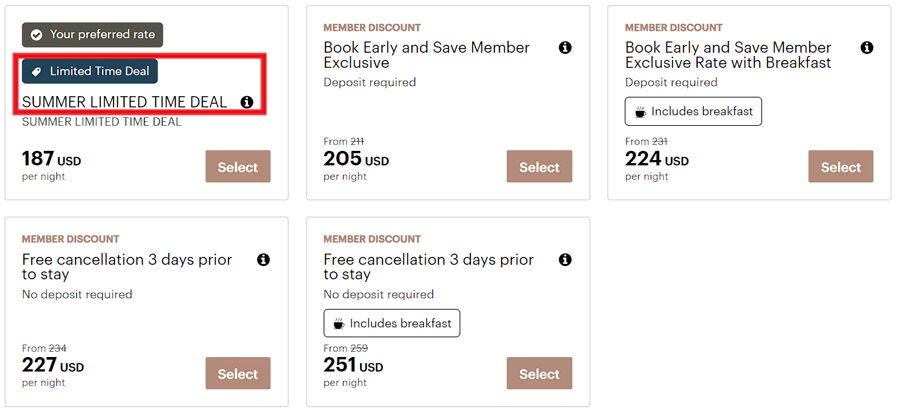Click the SUMMER LIMITED TIME DEAL title
This screenshot has height=415, width=900.
125,102
